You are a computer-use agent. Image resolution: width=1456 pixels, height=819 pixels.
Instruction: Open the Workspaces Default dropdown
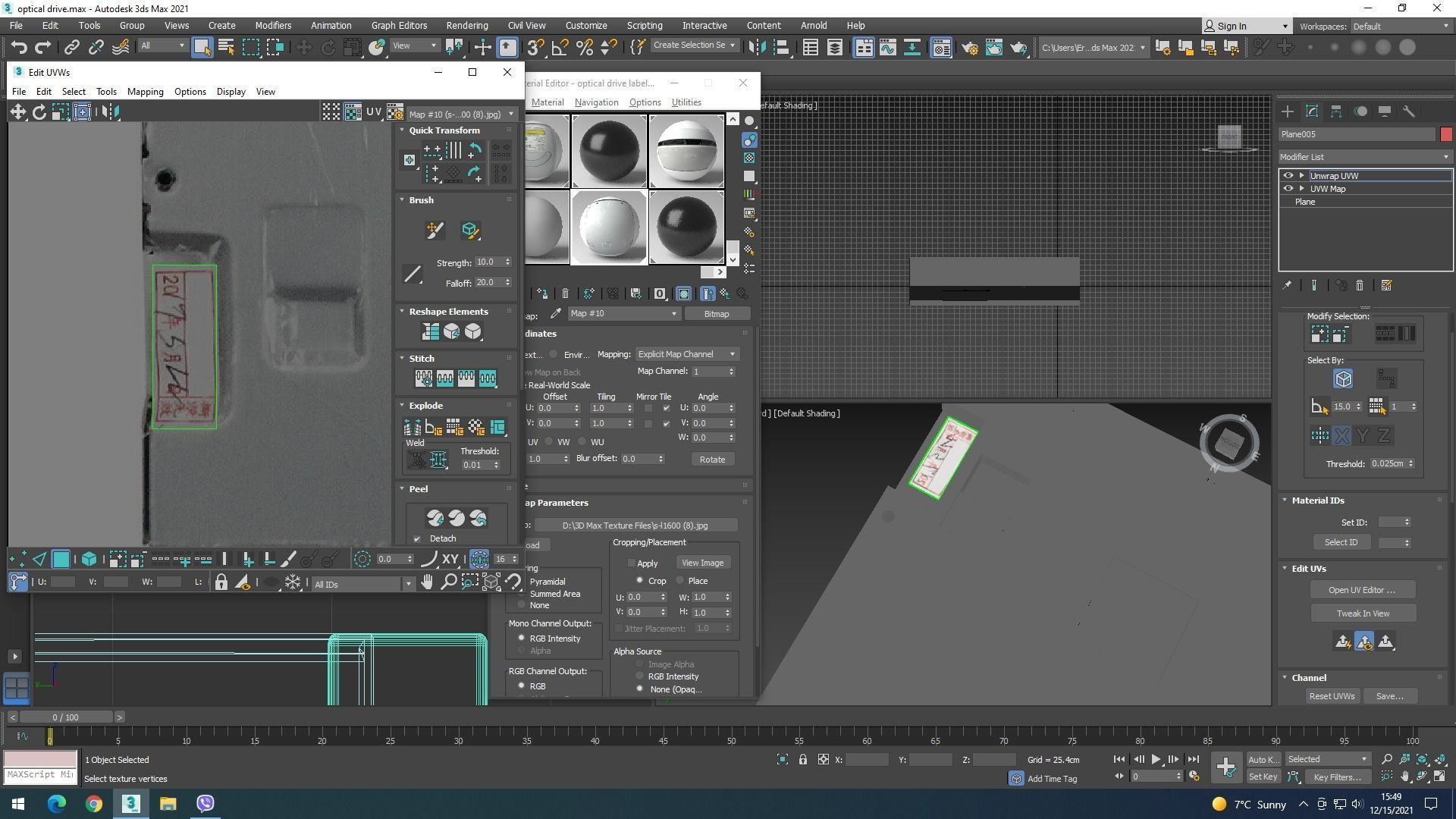(x=1401, y=27)
